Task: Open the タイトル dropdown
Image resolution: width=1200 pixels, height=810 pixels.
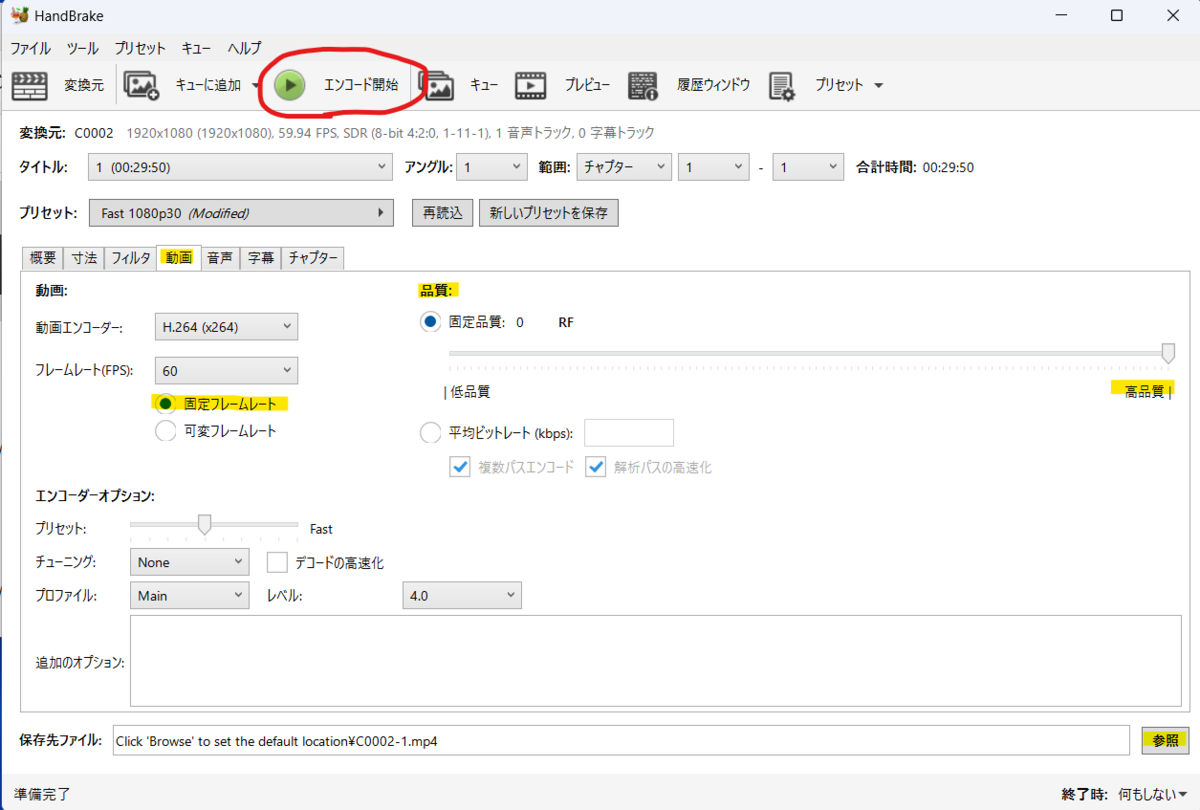Action: [x=239, y=167]
